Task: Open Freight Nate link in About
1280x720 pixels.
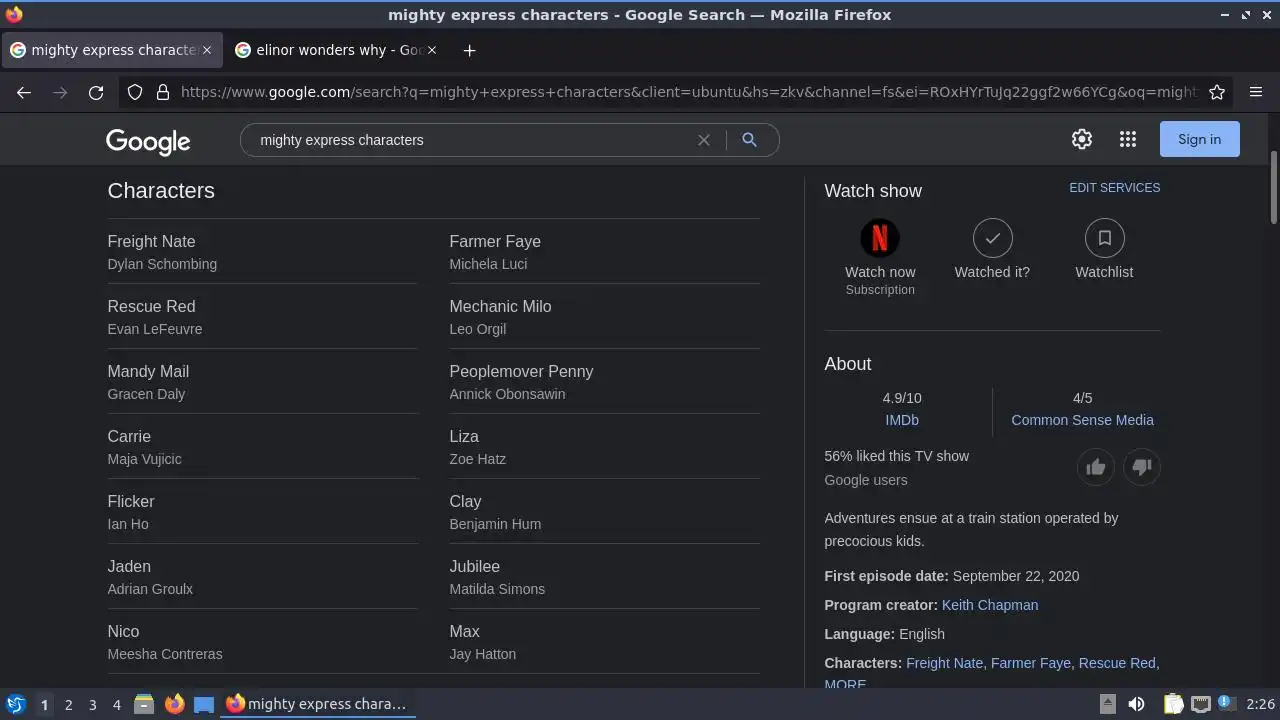Action: 944,663
